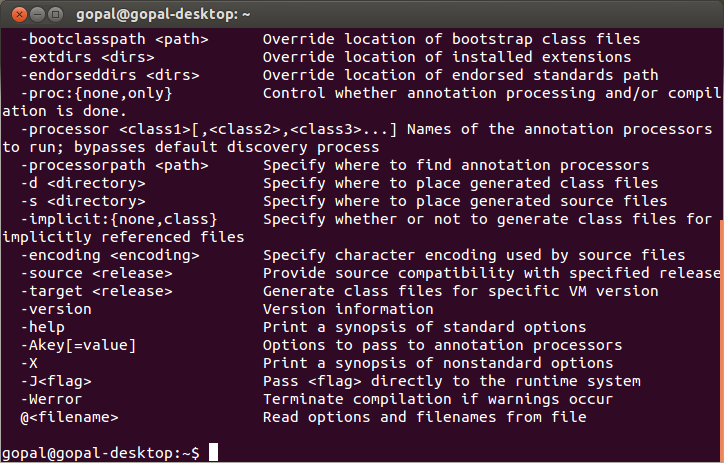Viewport: 724px width, 463px height.
Task: Minimize the terminal window
Action: pyautogui.click(x=37, y=15)
